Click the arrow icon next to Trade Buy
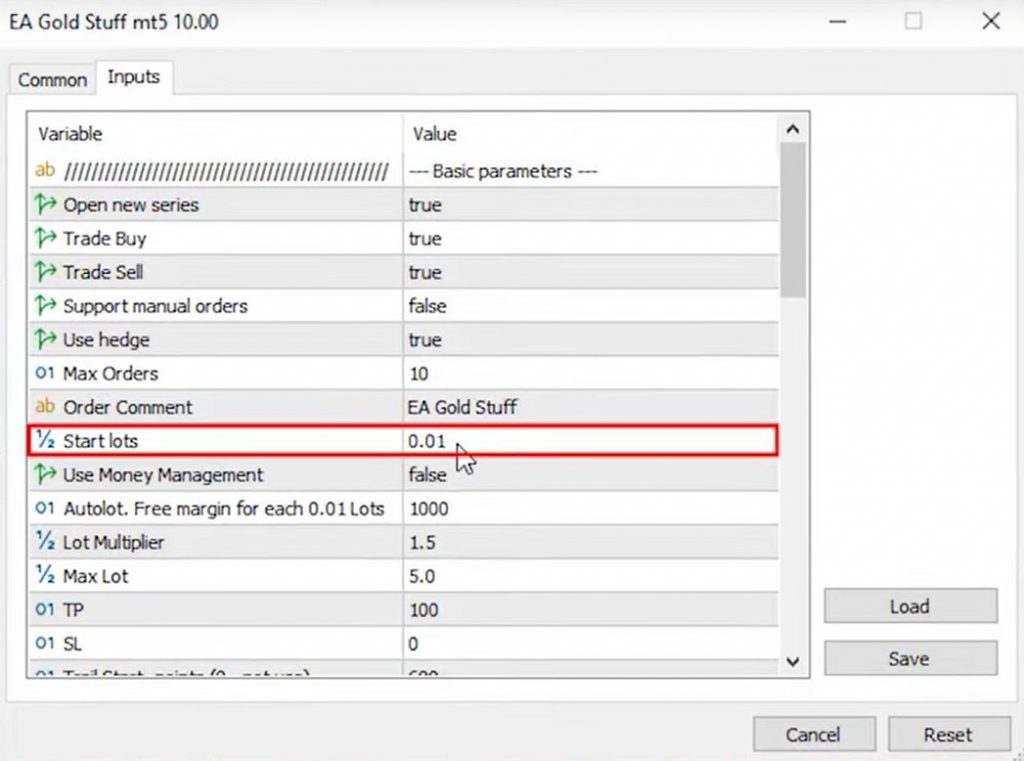Screen dimensions: 1024x761 coord(45,239)
